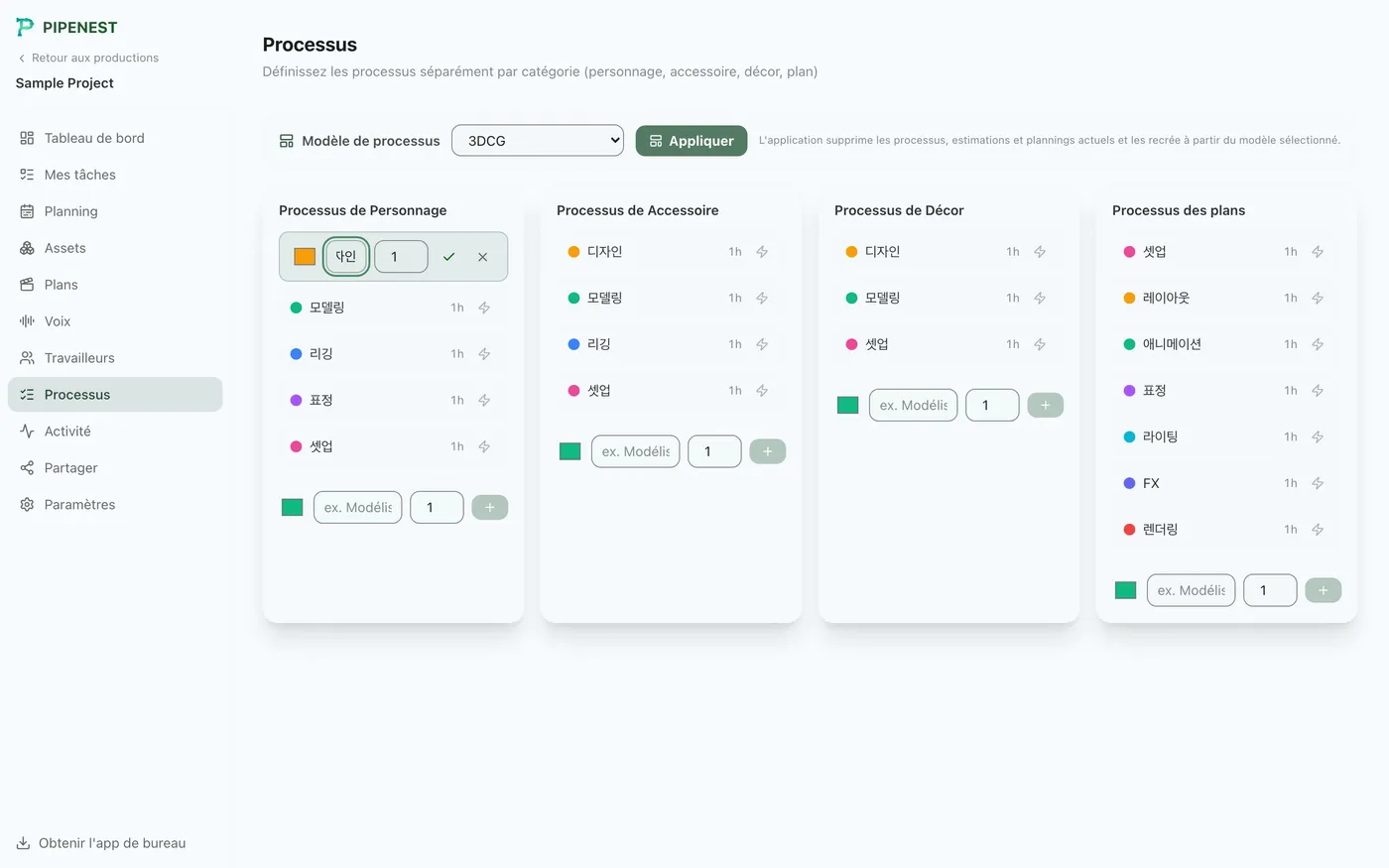The height and width of the screenshot is (868, 1389).
Task: Click lightning icon for 애니메이션
Action: [x=1318, y=344]
